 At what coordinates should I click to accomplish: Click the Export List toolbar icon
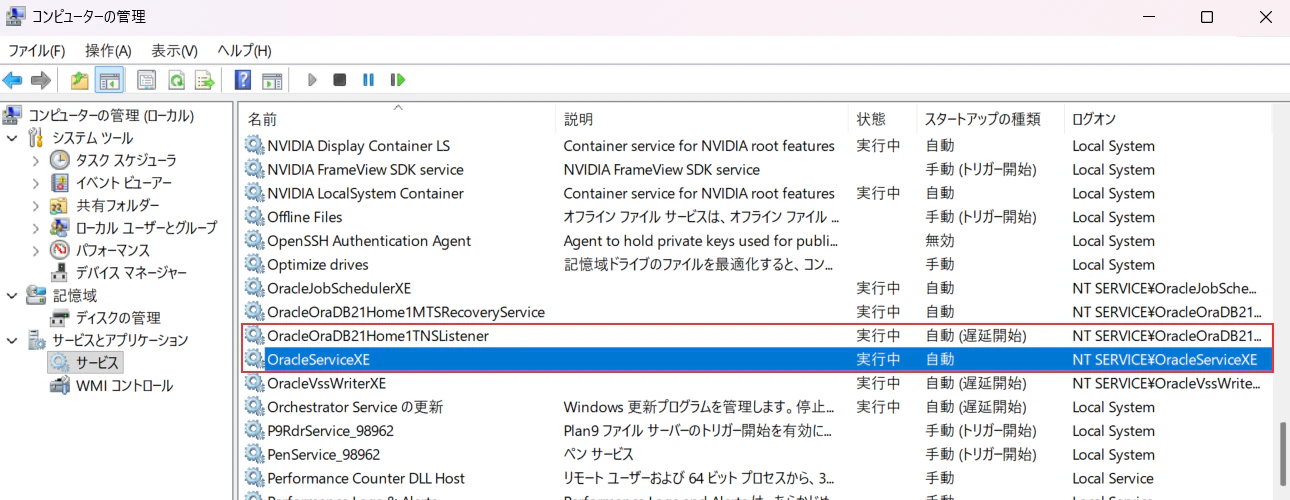[x=205, y=80]
